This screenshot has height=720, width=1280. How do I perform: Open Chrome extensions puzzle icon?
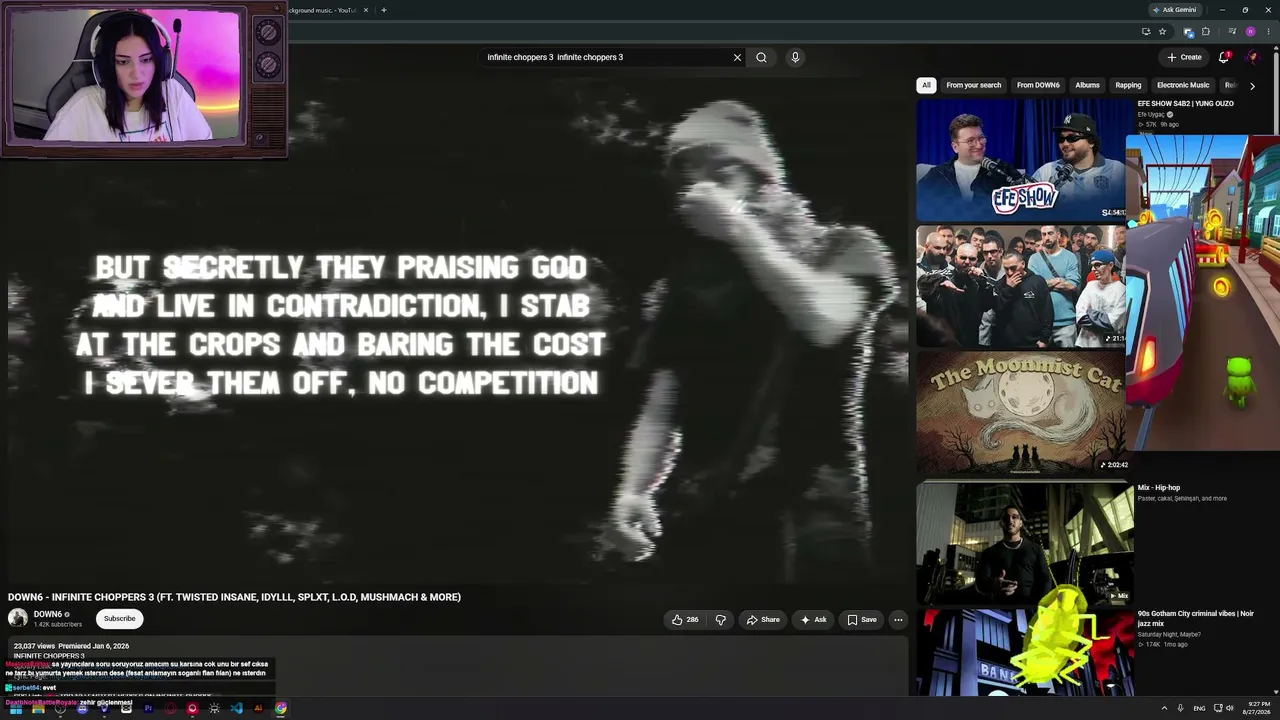tap(1205, 31)
